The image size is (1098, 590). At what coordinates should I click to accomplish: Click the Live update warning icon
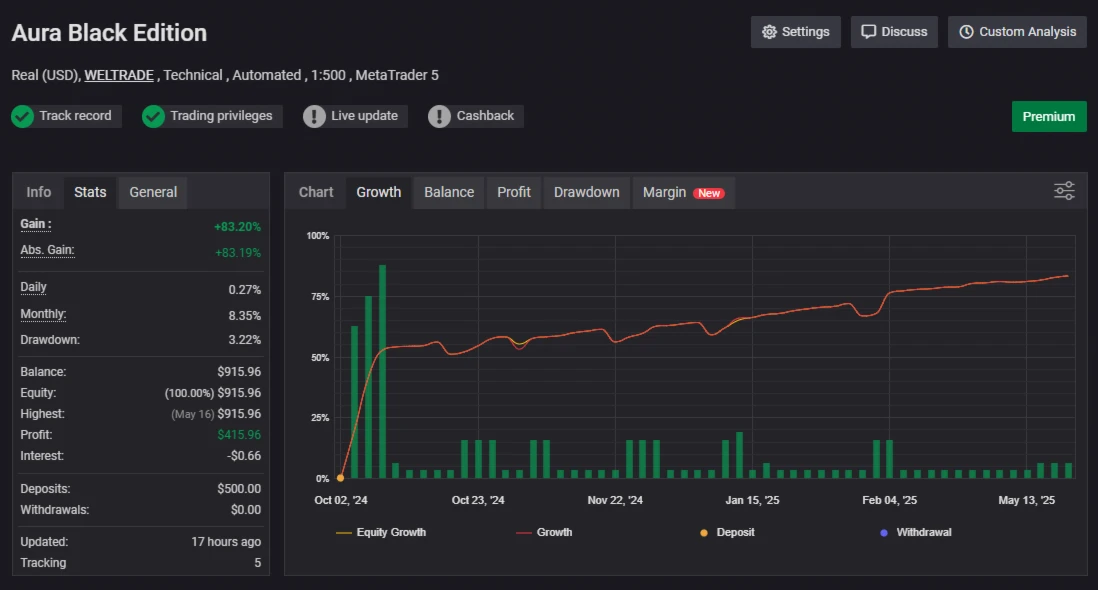coord(314,116)
